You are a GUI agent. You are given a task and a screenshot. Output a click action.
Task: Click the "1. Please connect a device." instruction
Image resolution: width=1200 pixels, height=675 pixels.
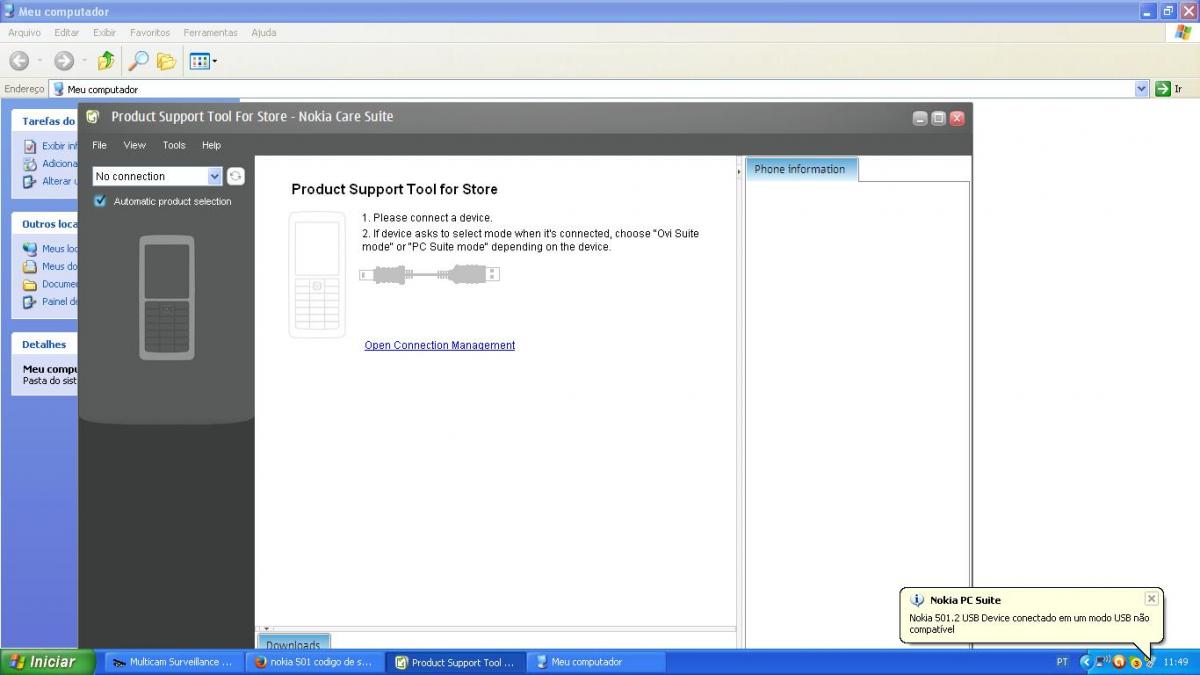coord(427,217)
